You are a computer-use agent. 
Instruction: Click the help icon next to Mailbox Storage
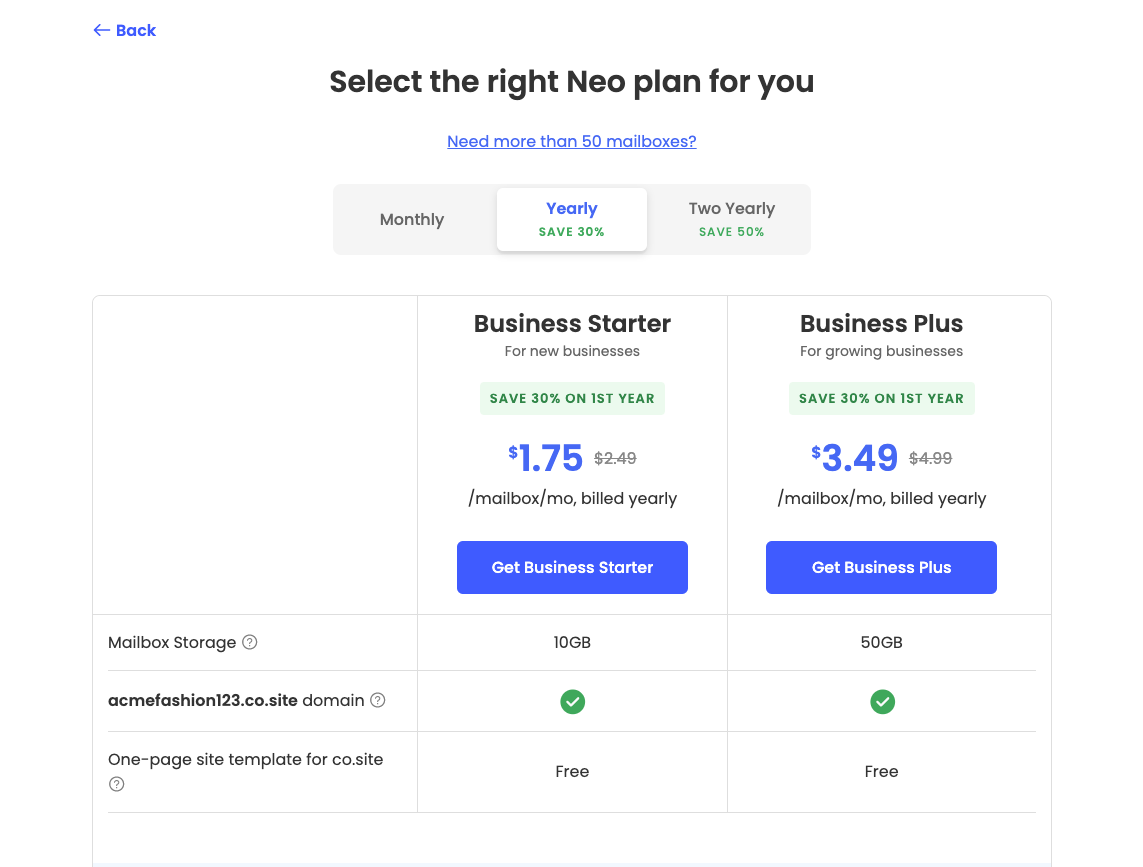[248, 642]
